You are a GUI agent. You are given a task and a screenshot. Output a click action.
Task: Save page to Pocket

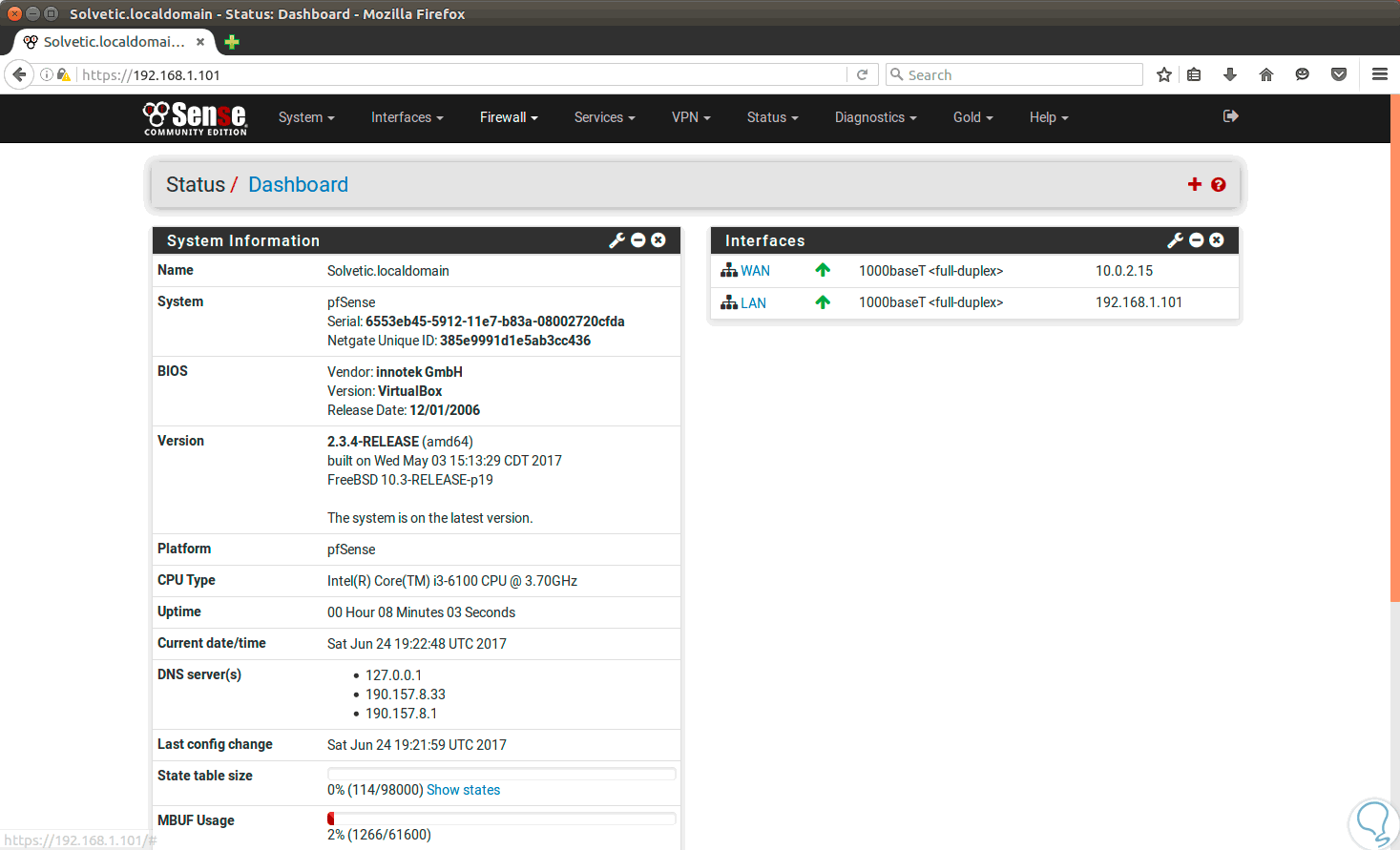click(x=1339, y=74)
